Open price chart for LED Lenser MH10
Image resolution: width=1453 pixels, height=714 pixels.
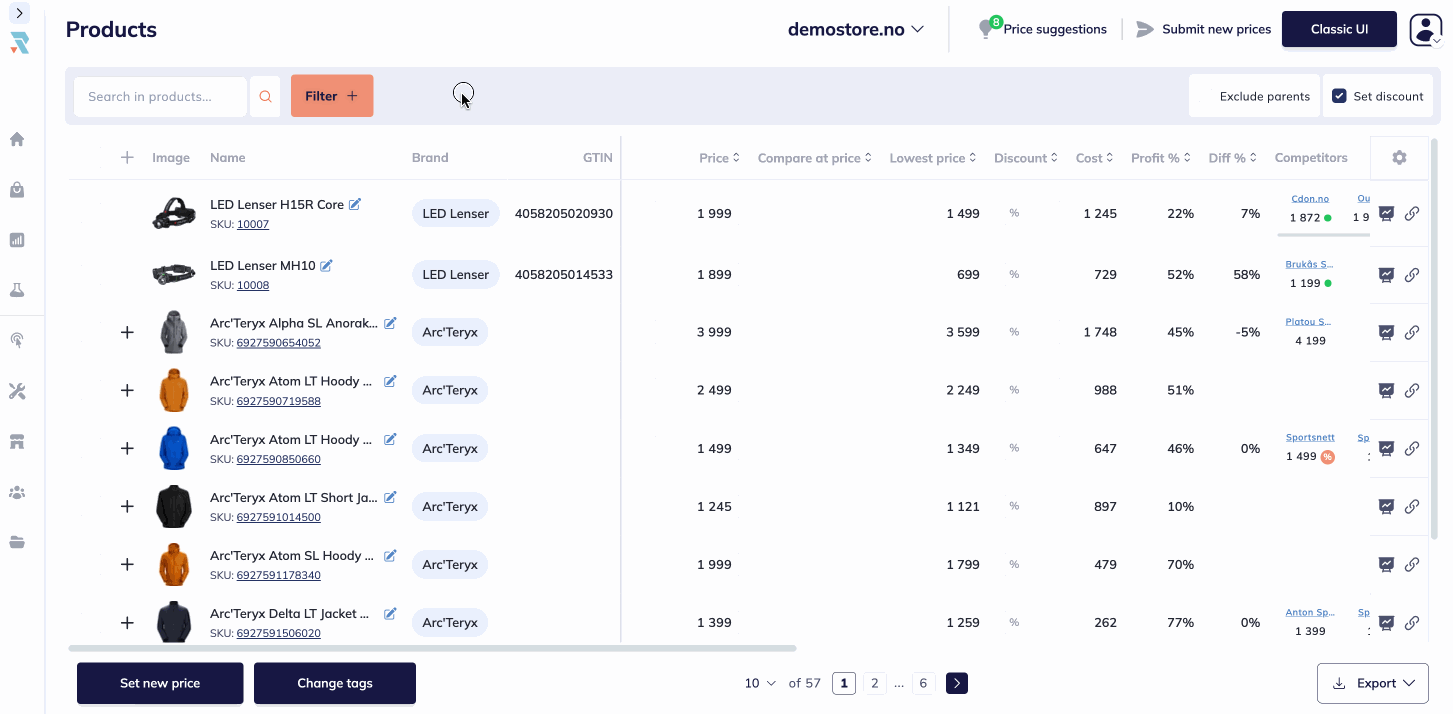pos(1386,274)
